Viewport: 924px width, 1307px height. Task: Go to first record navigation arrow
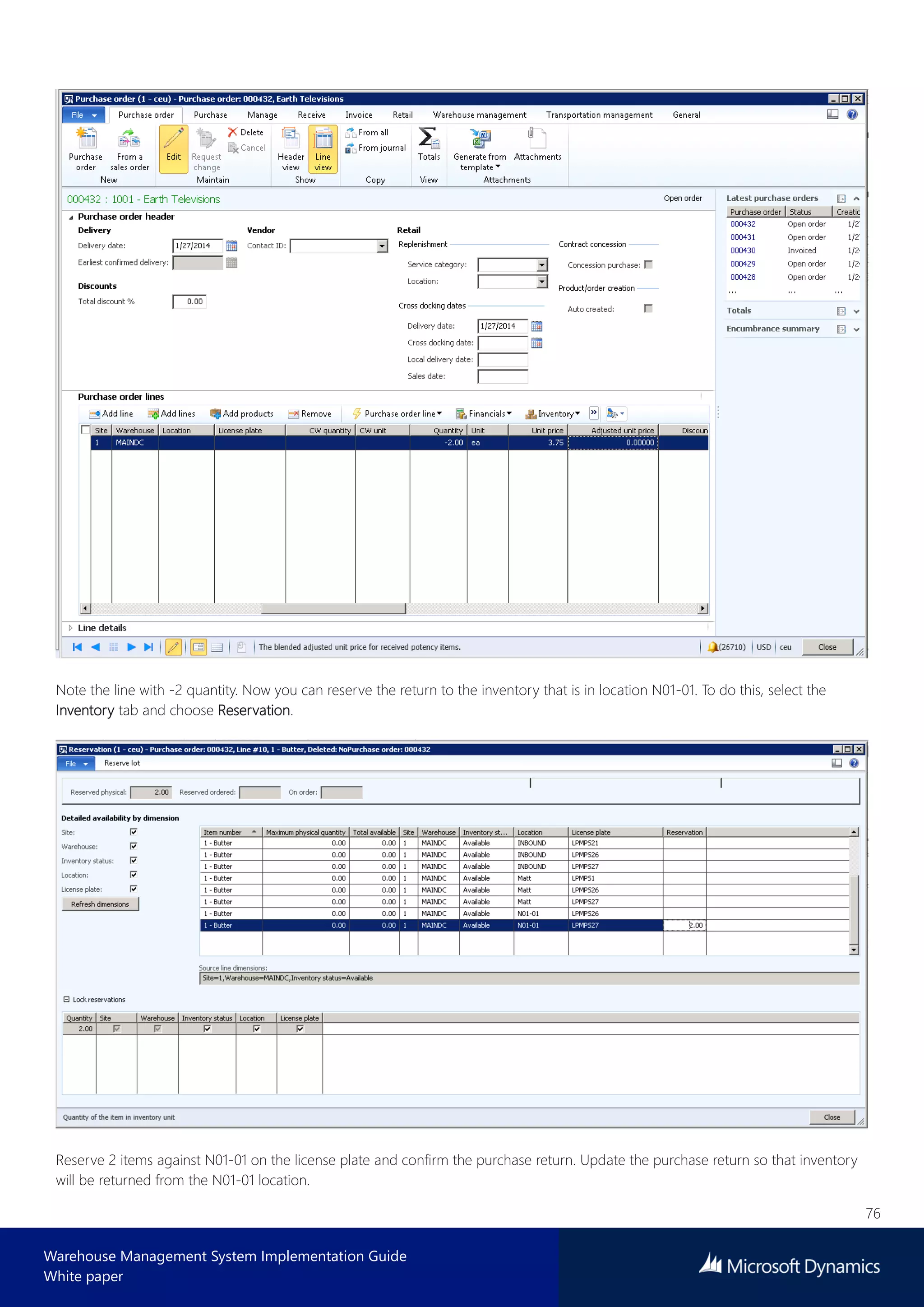78,647
